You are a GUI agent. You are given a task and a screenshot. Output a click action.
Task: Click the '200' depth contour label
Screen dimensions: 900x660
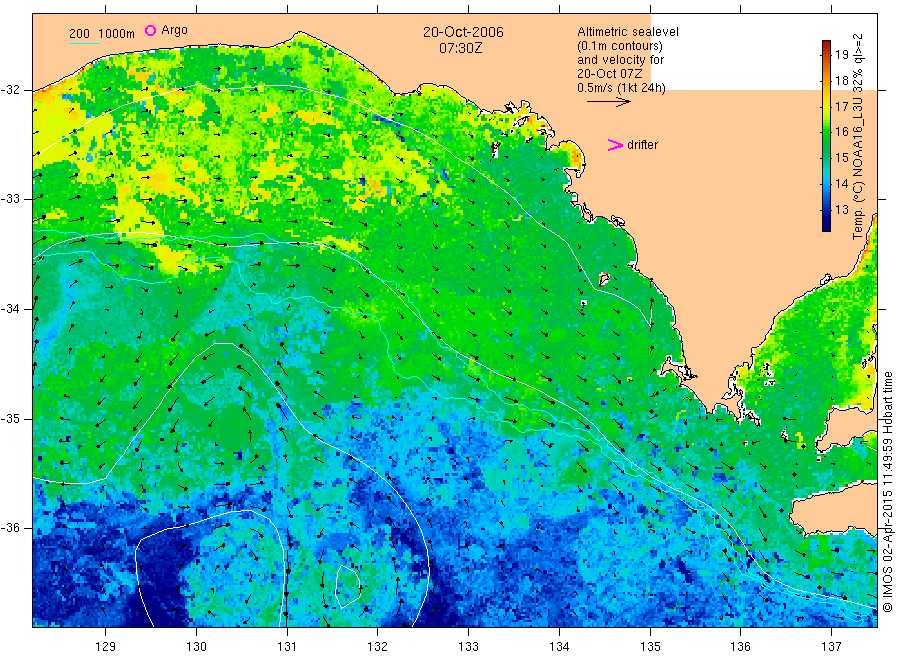click(79, 34)
